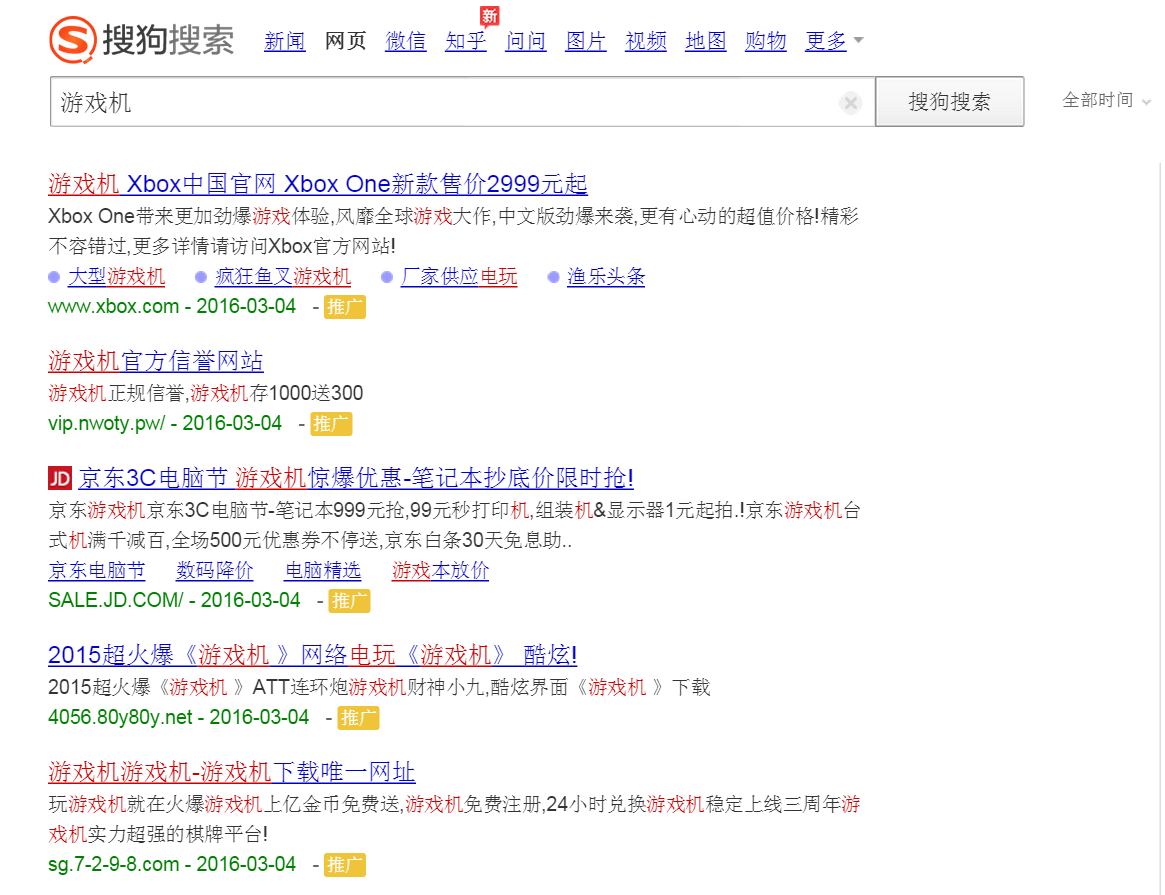Open the 视频 tab

tap(646, 41)
